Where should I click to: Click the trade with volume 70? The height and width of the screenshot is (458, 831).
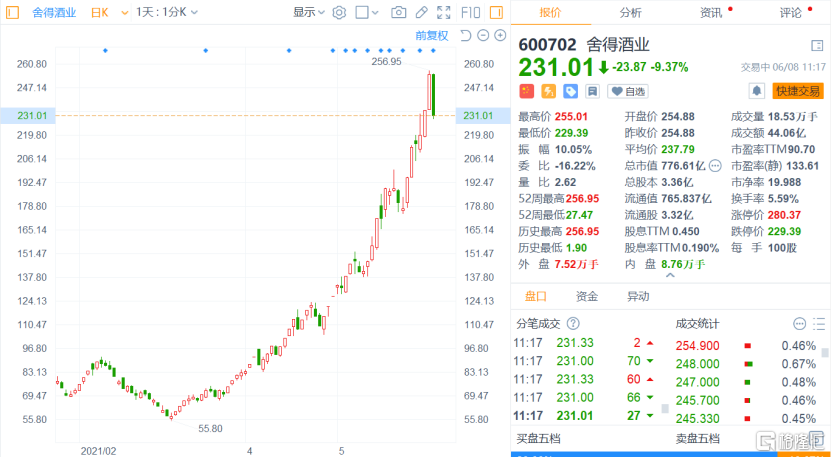point(585,361)
